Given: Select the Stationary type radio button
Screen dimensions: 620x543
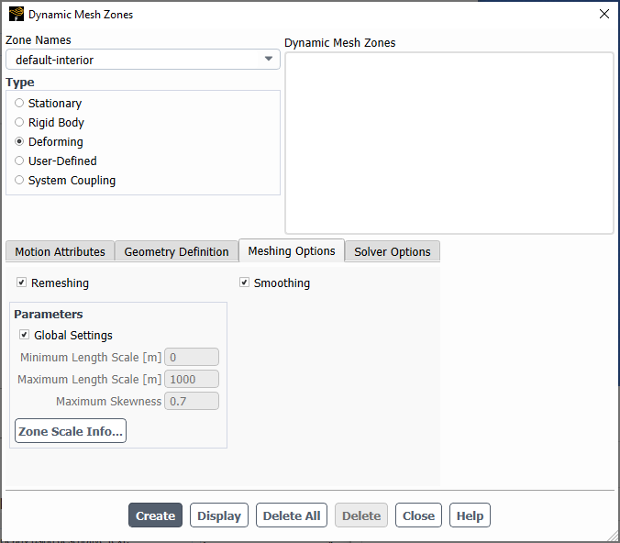Looking at the screenshot, I should 19,103.
